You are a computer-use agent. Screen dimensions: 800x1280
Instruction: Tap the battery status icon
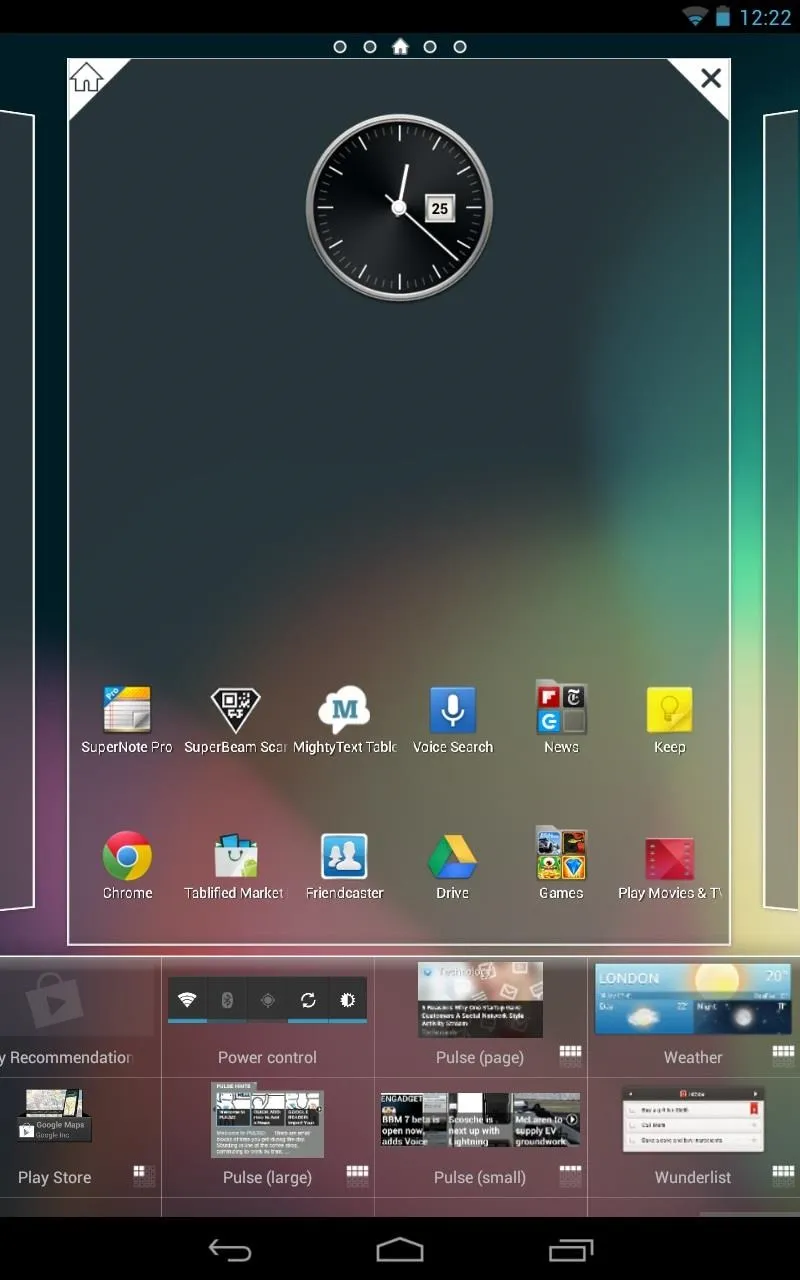[723, 17]
